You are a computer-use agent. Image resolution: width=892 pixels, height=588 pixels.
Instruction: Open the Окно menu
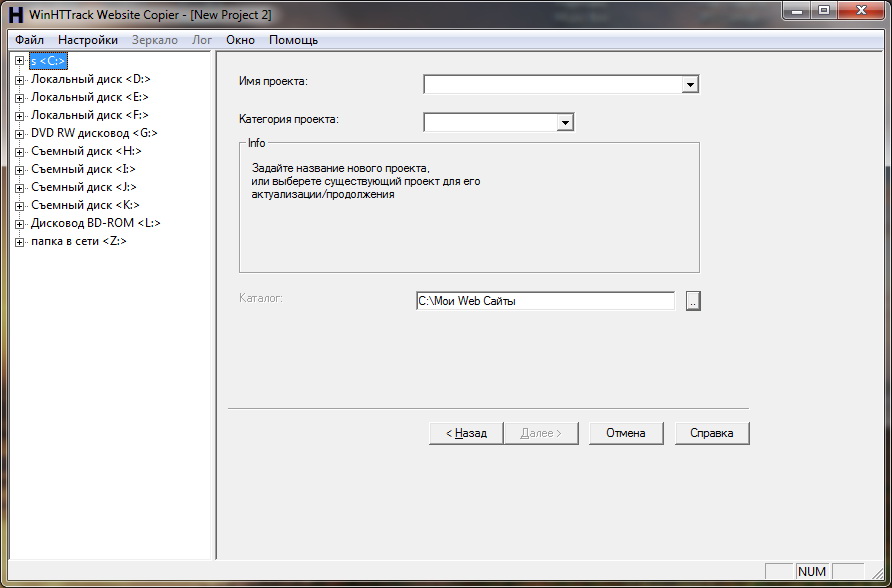pyautogui.click(x=240, y=40)
